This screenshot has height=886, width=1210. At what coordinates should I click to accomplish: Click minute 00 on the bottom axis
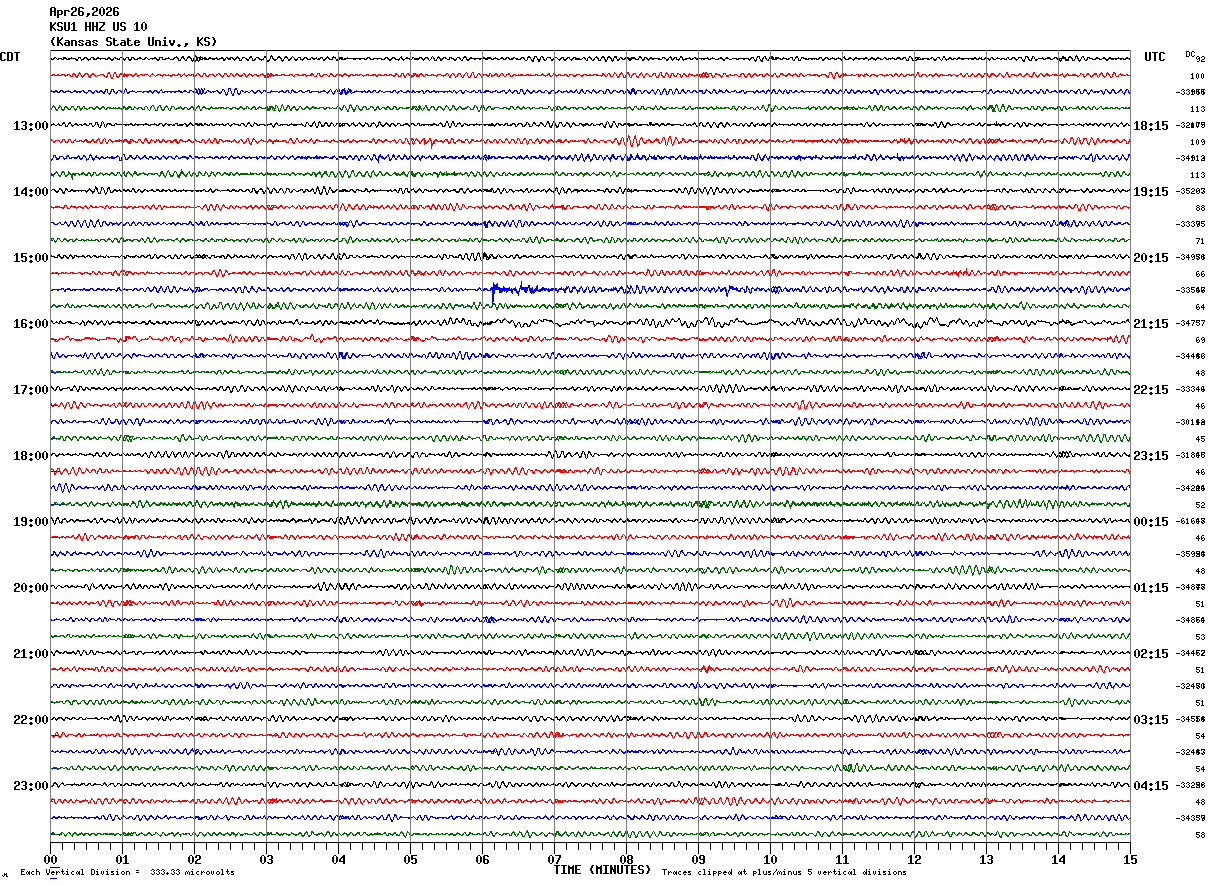click(x=50, y=859)
